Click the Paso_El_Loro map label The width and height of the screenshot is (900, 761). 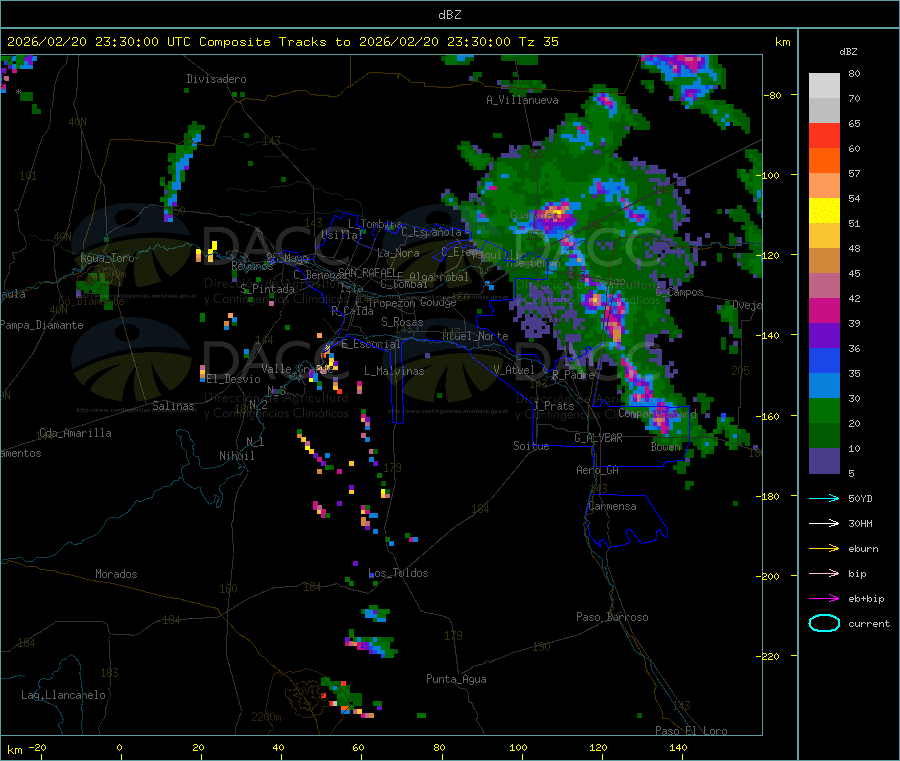(x=691, y=731)
